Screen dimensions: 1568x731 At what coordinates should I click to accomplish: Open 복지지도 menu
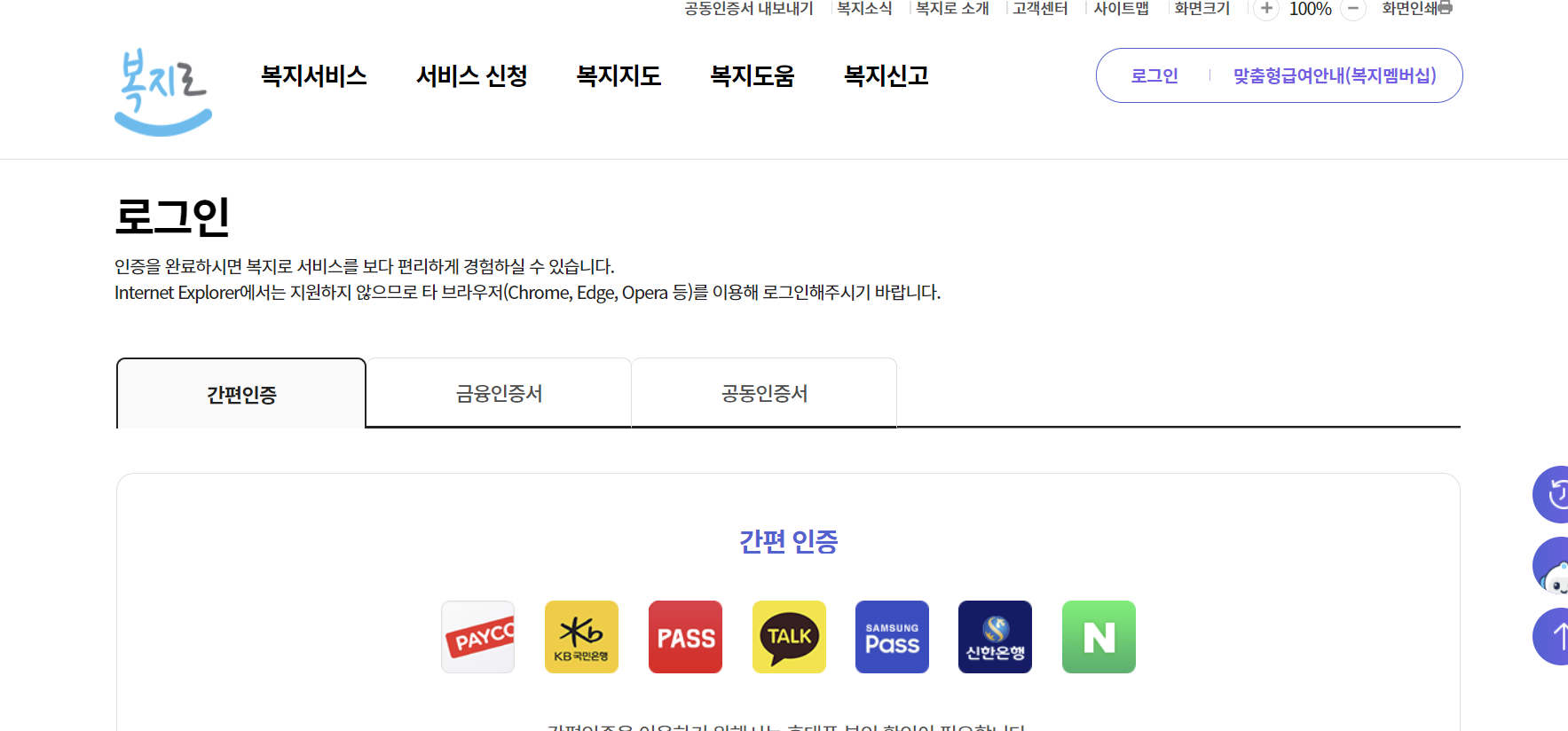[619, 75]
